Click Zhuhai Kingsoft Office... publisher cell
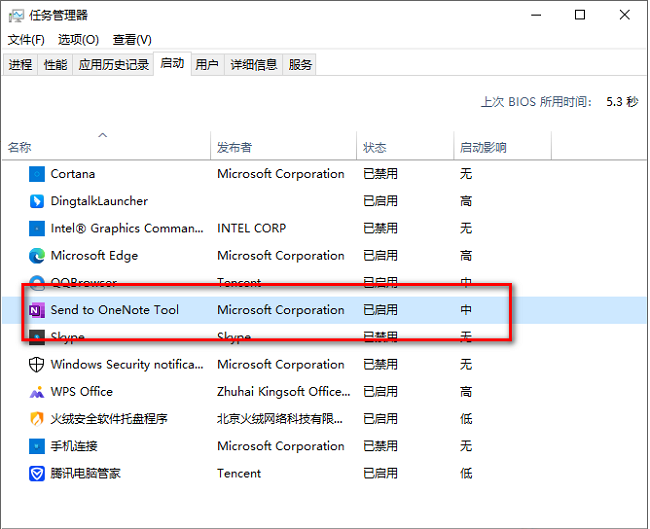Viewport: 650px width, 529px height. pyautogui.click(x=284, y=392)
